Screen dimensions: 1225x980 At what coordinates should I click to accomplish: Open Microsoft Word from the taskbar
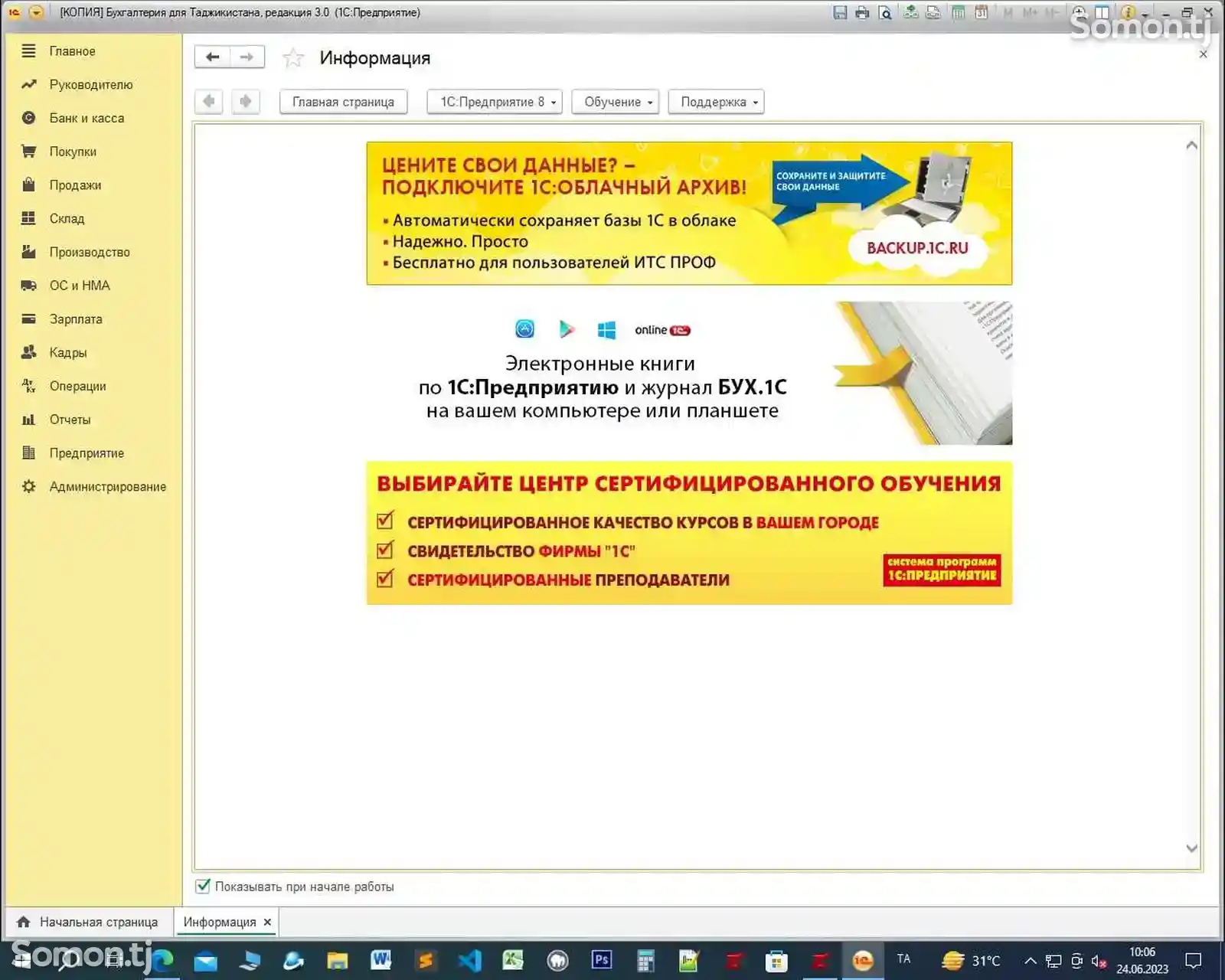click(381, 960)
